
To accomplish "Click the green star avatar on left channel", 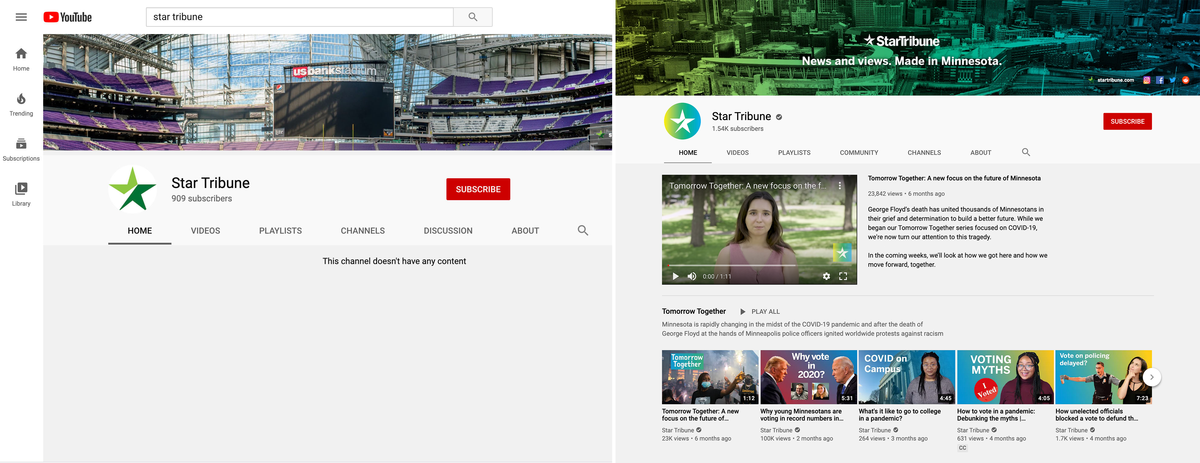I will (x=133, y=189).
